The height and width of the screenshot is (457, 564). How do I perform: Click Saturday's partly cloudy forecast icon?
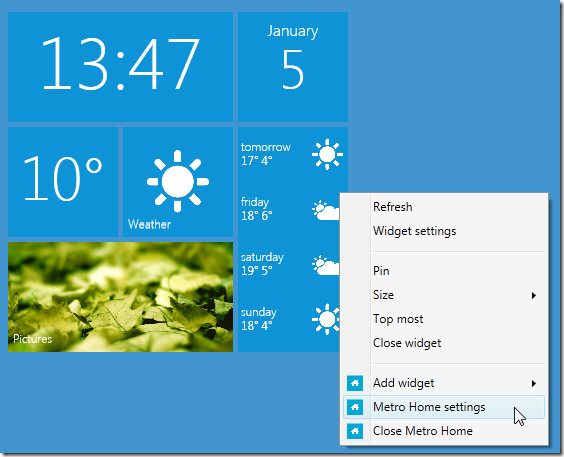pyautogui.click(x=326, y=265)
